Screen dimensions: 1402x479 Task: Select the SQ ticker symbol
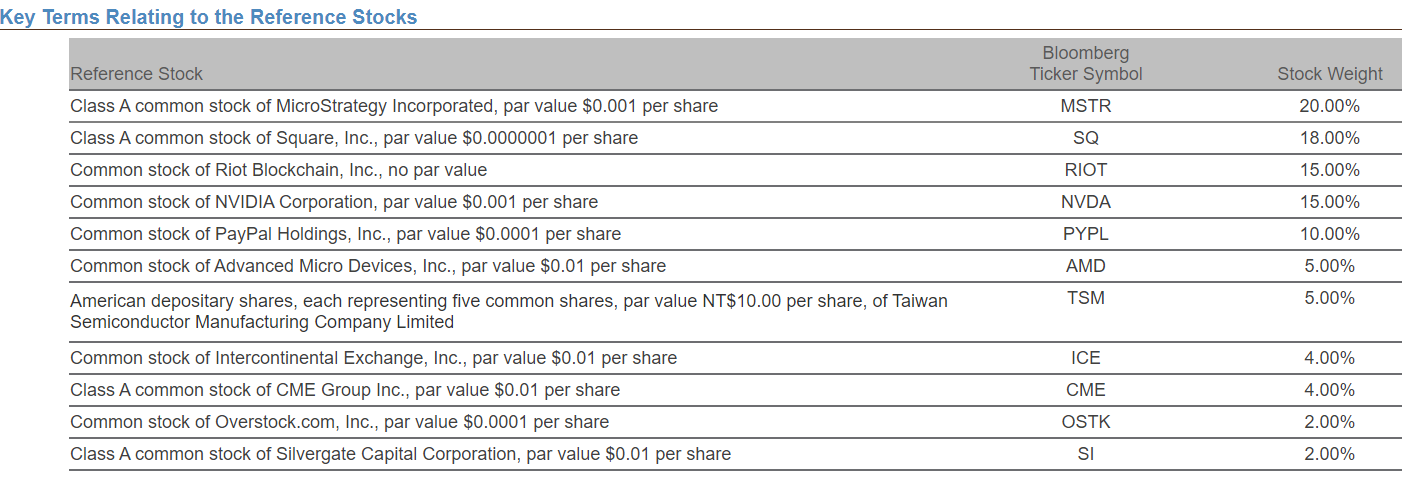(x=1086, y=138)
